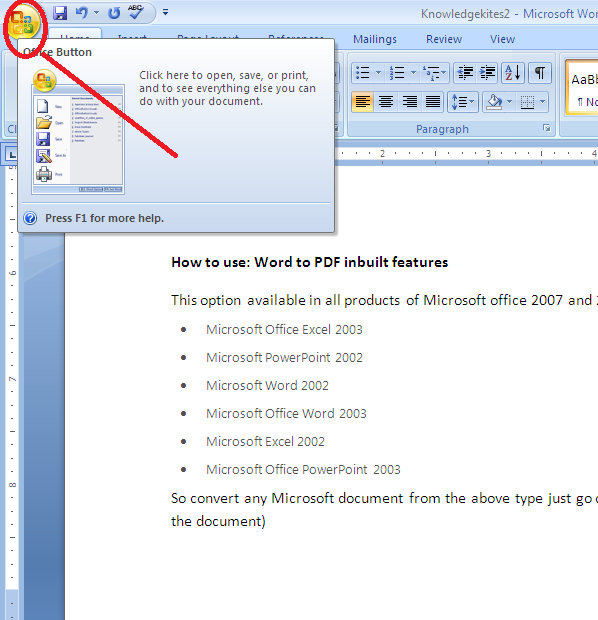Viewport: 598px width, 620px height.
Task: Click the line "Microsoft Excel 2002"
Action: pos(265,441)
